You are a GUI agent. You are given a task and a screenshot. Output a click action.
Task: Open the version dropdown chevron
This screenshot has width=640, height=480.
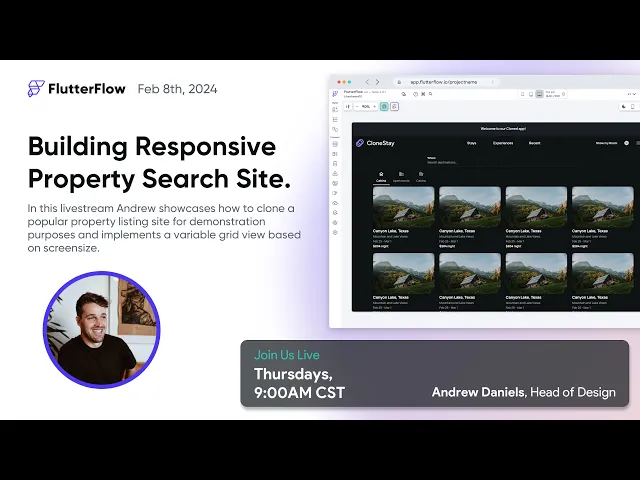coord(632,94)
